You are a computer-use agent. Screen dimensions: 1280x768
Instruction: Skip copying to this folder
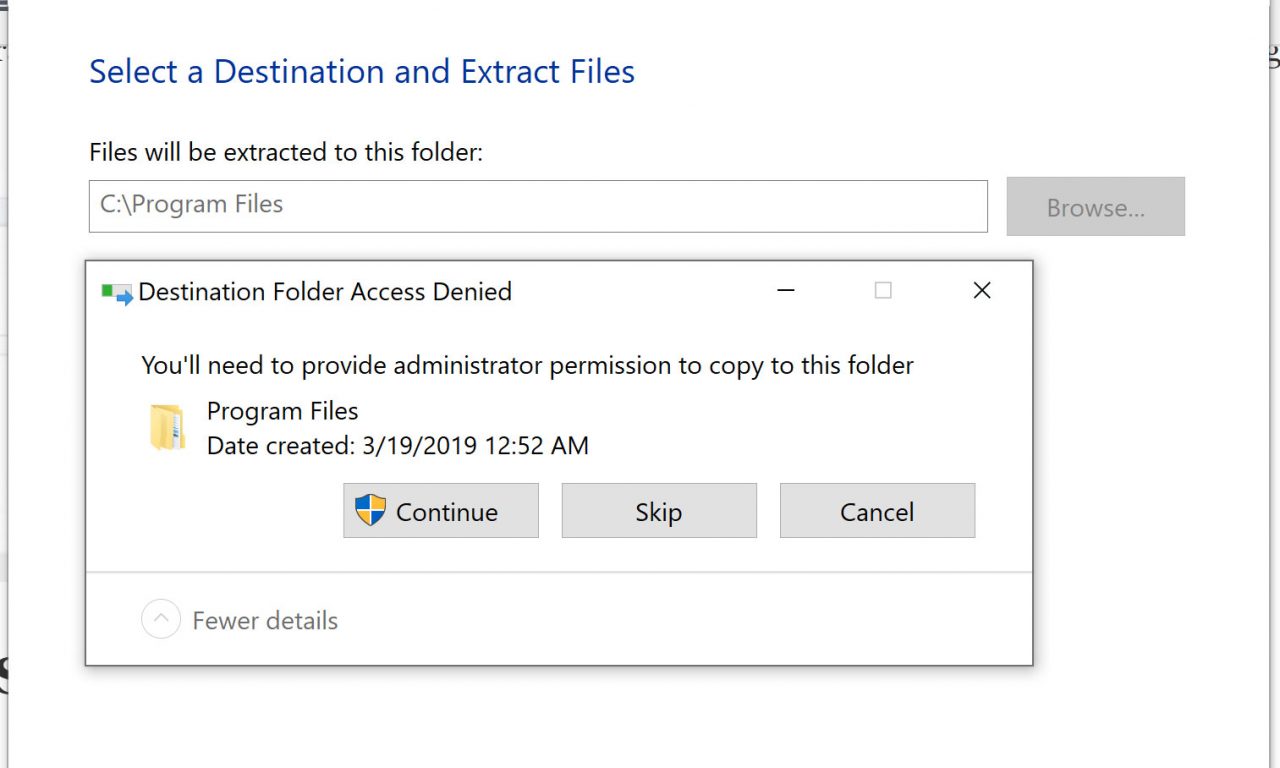click(658, 511)
